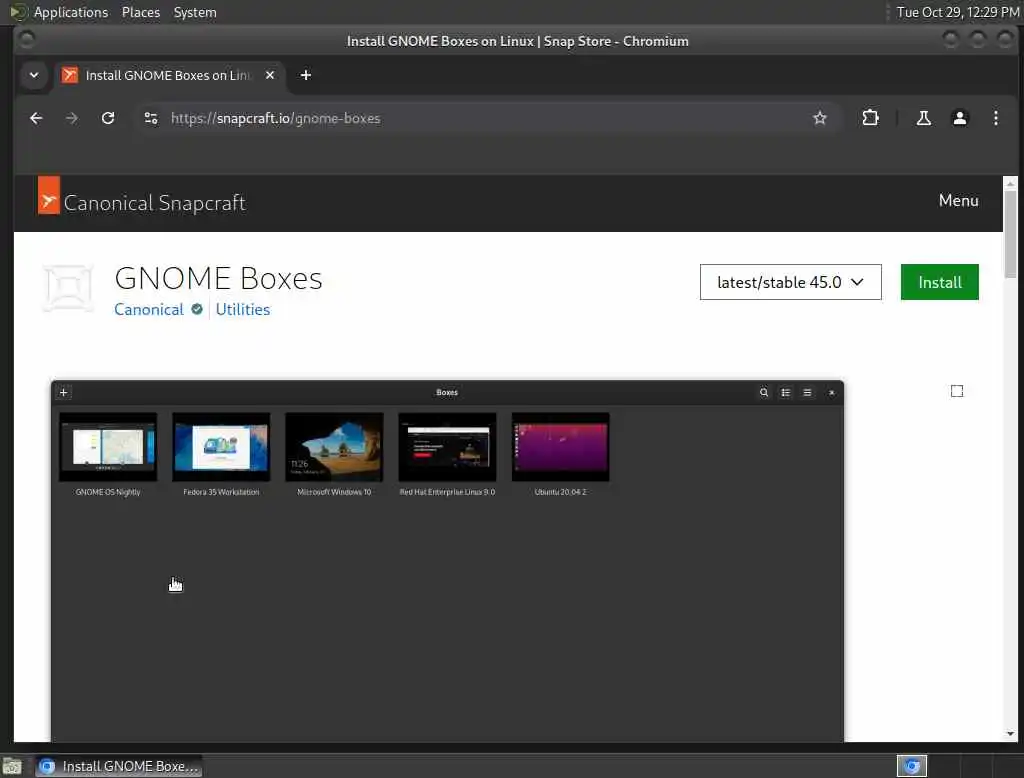This screenshot has height=778, width=1024.
Task: Open the Canonical publisher link
Action: pos(149,310)
